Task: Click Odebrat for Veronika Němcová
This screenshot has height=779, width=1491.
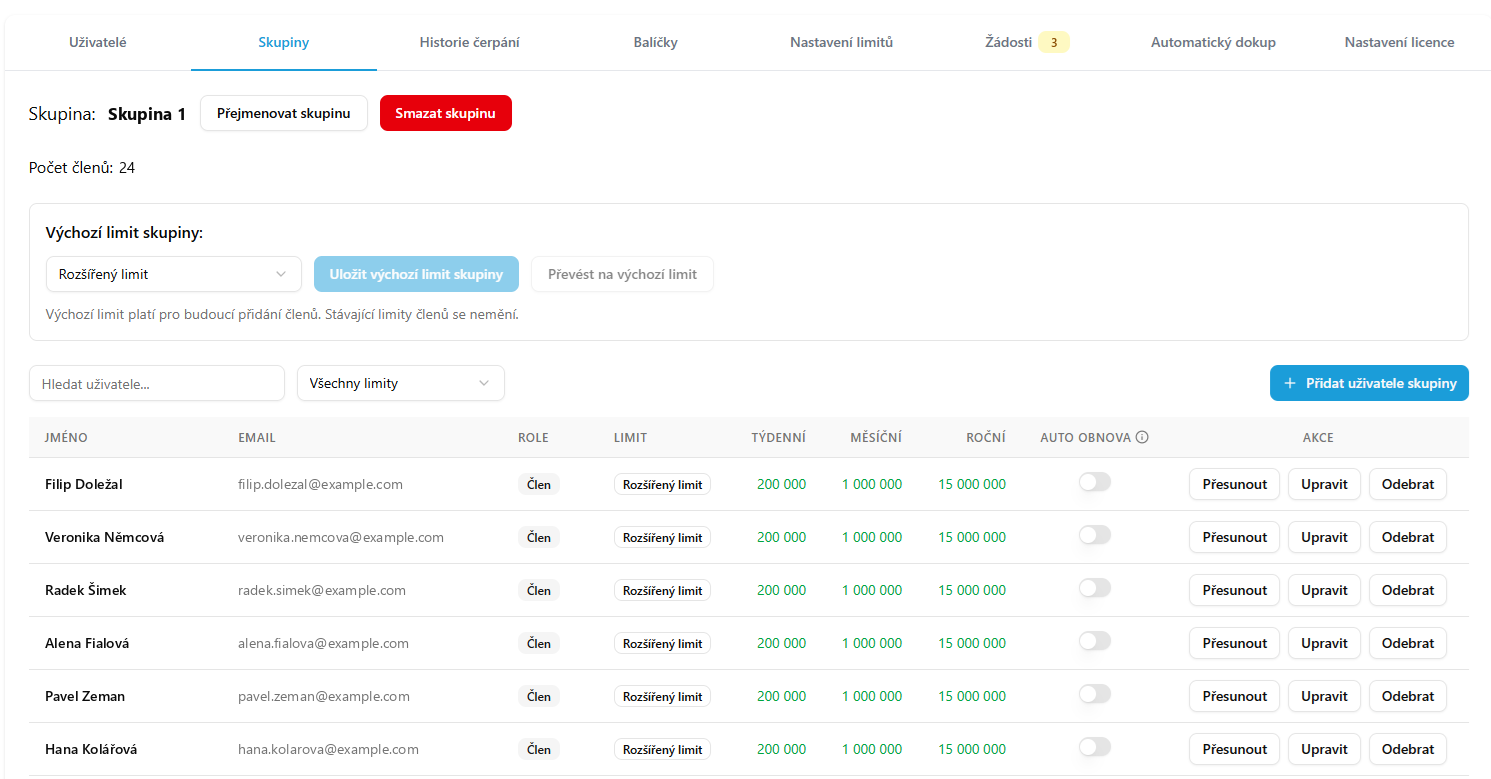Action: (x=1408, y=537)
